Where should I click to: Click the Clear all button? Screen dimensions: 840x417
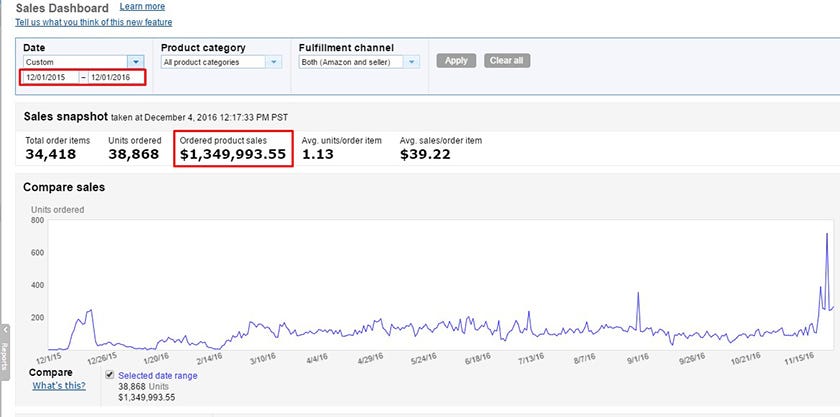(x=507, y=61)
